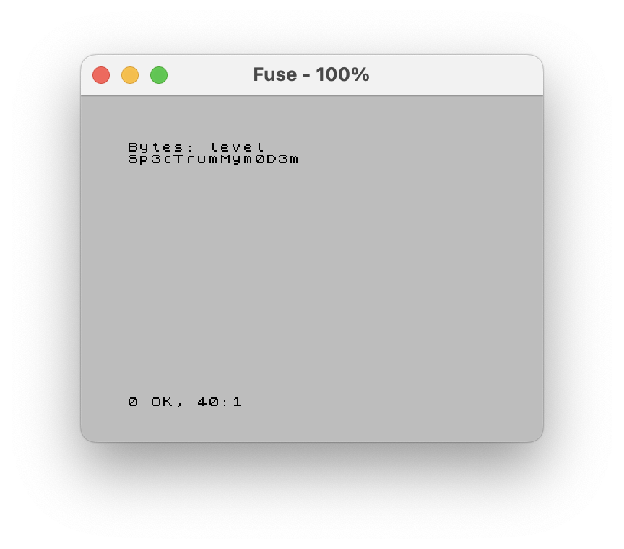Click the "OK" word in the status report
Viewport: 624px width, 549px height.
pos(162,402)
